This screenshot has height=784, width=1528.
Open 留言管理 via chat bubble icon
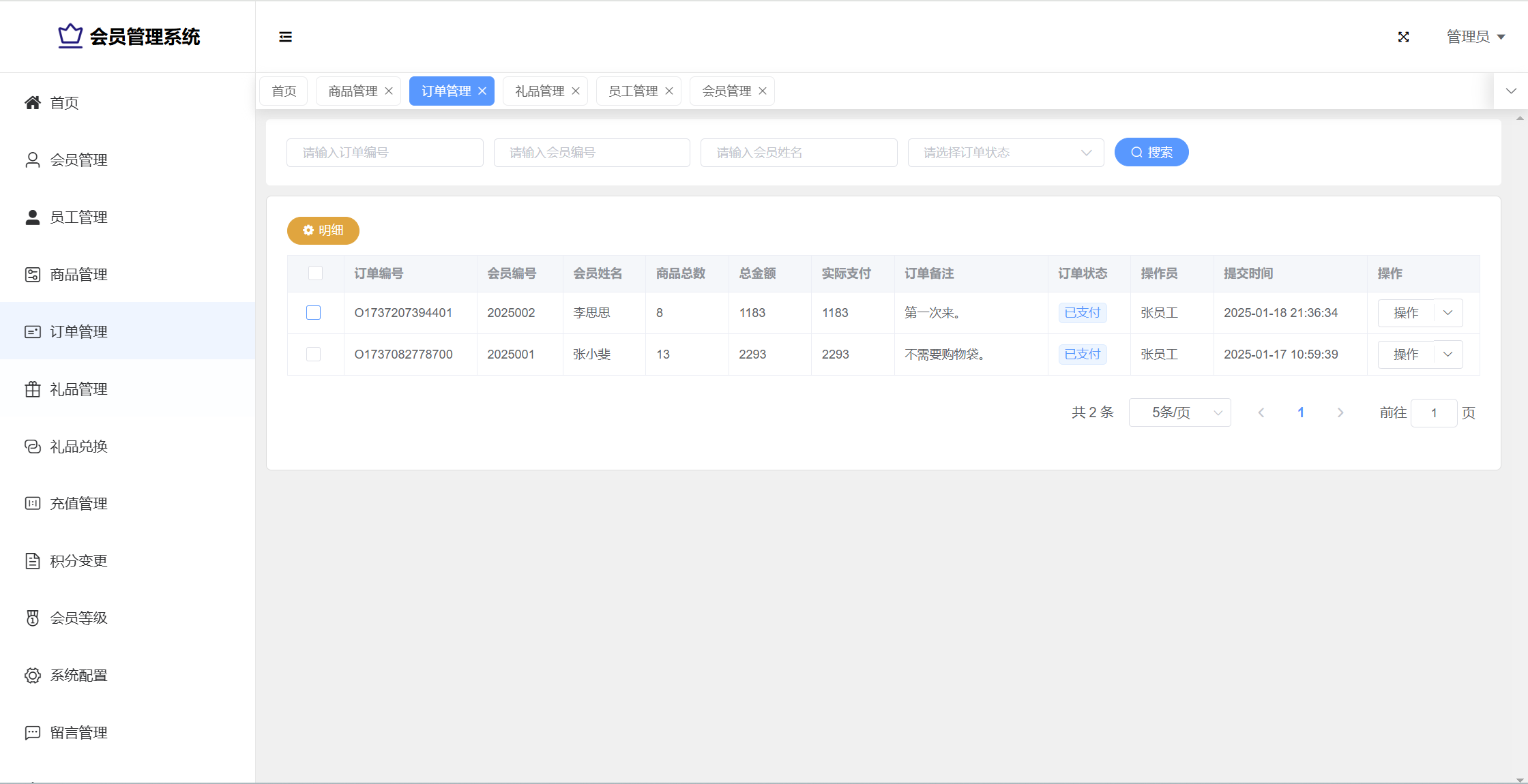click(x=33, y=733)
